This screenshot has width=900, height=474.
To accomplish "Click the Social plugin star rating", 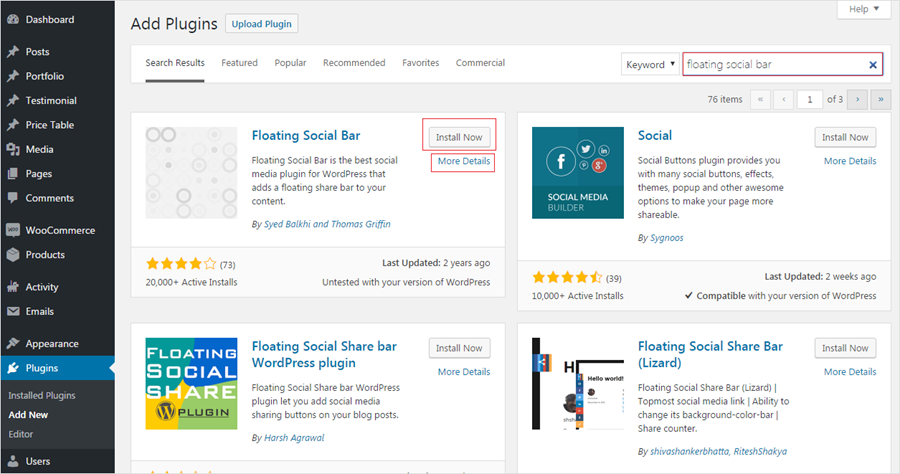I will click(x=567, y=278).
